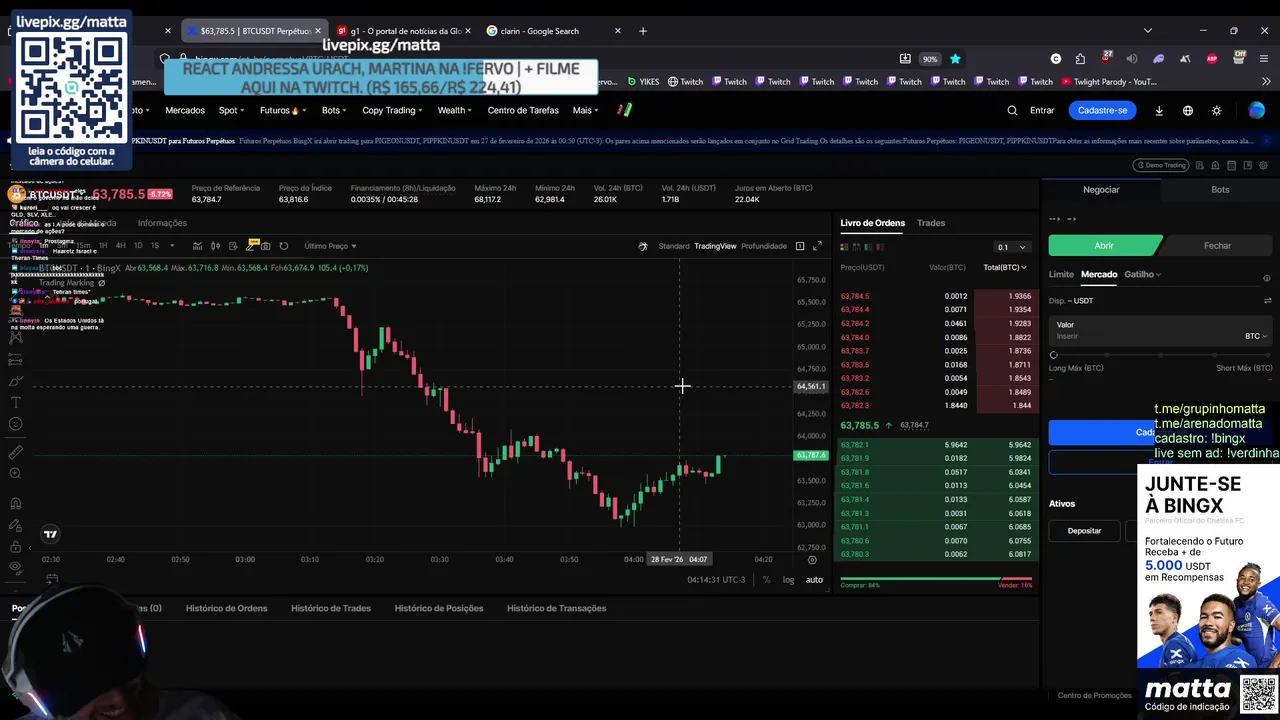Toggle Demo Trading mode

point(1160,165)
